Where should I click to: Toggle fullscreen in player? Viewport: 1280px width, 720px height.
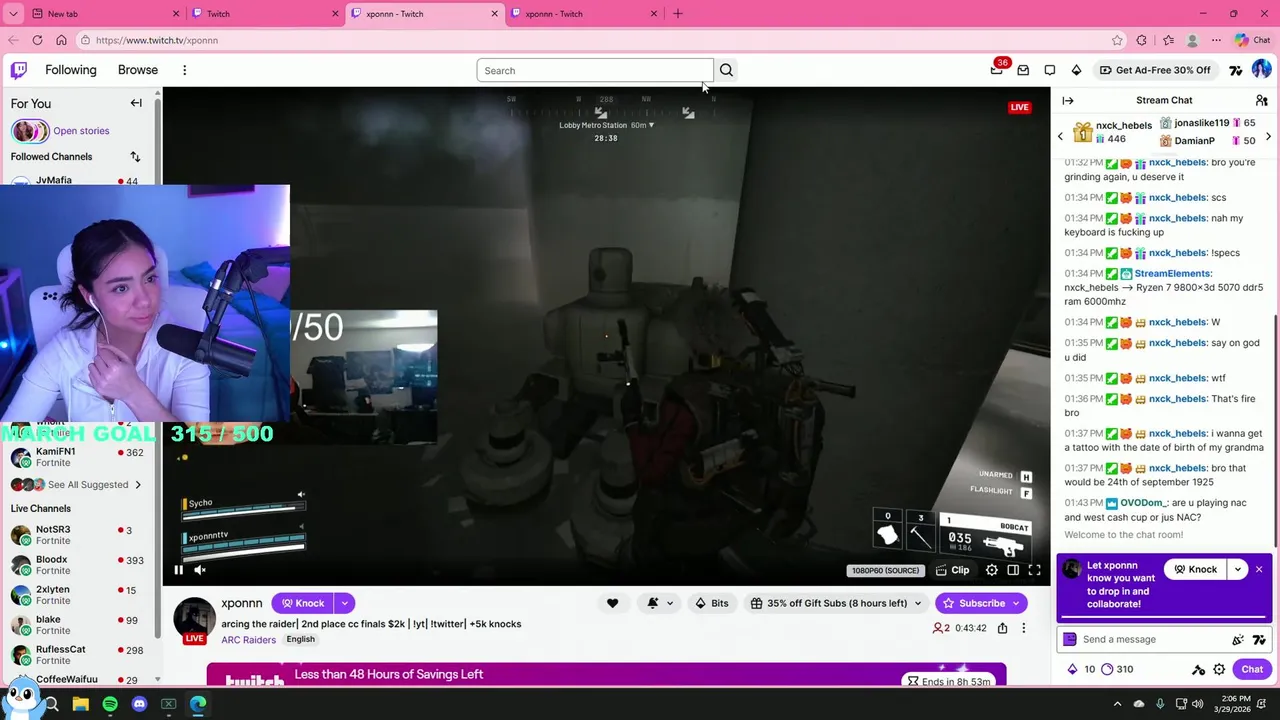pyautogui.click(x=1035, y=570)
